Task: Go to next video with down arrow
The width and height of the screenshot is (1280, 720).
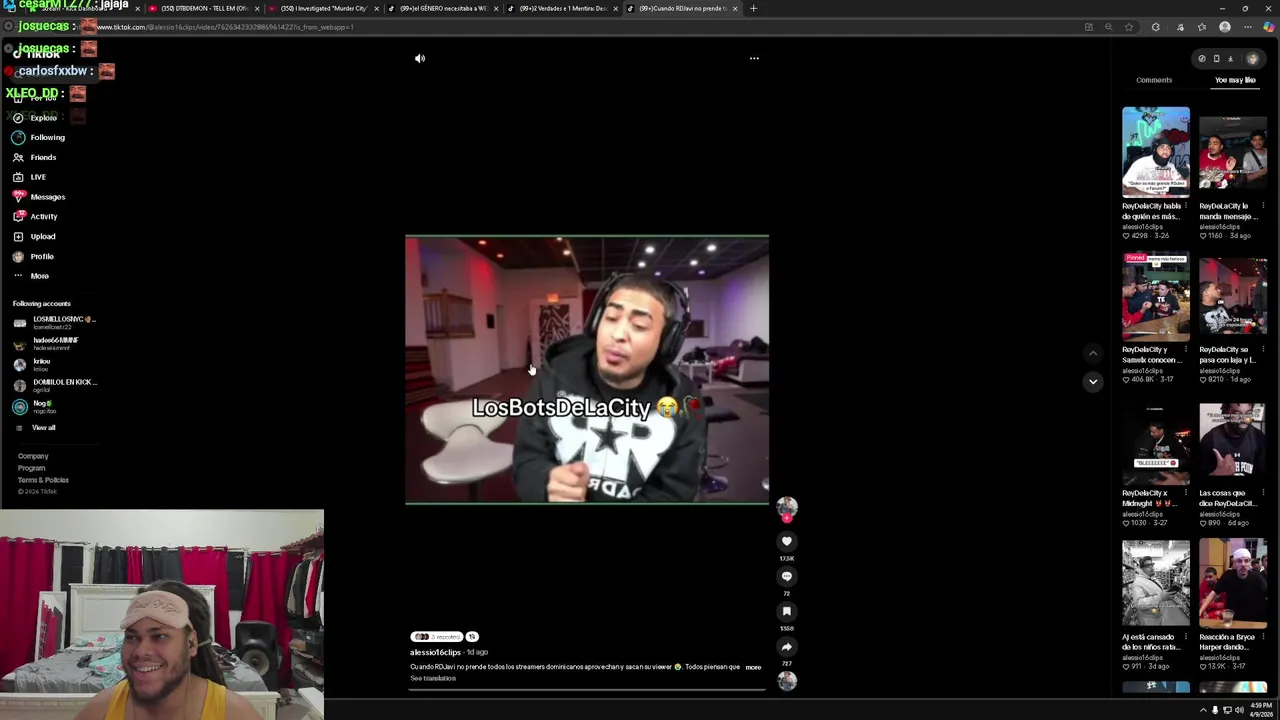Action: [x=1093, y=381]
